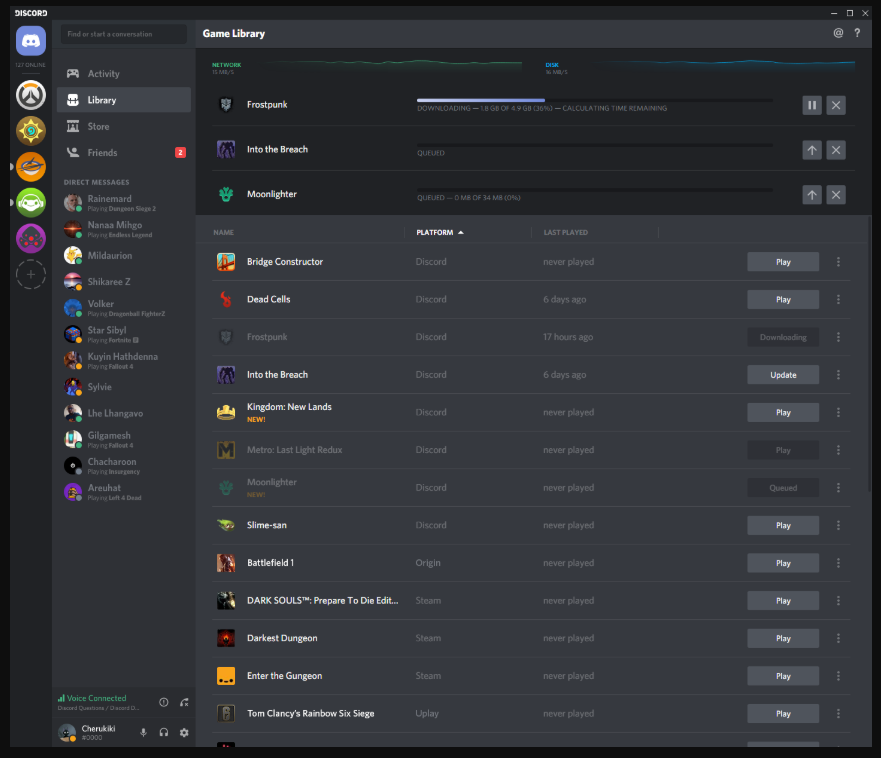Open the Discord home button
The image size is (881, 758).
click(31, 41)
